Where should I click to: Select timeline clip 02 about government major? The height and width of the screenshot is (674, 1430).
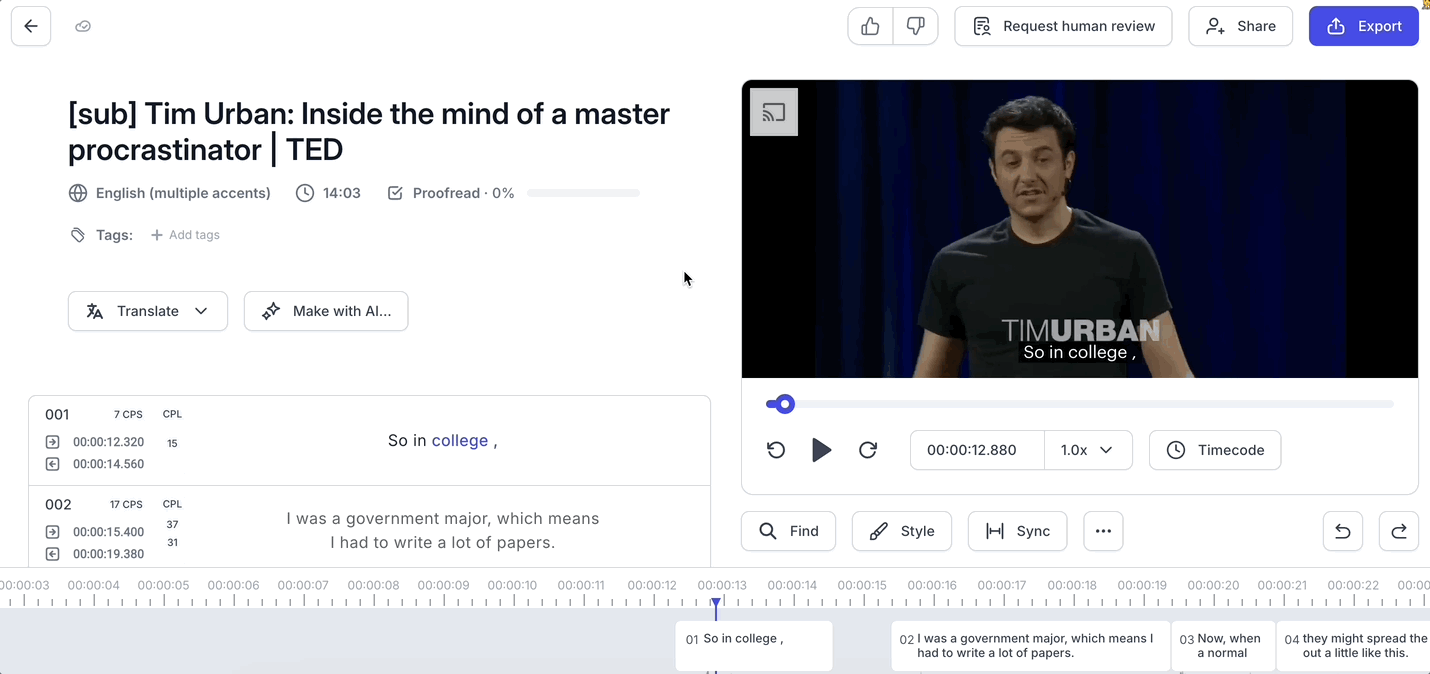click(1031, 646)
